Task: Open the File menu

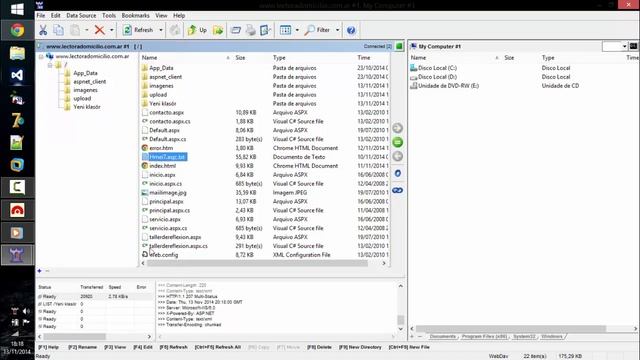Action: tap(41, 16)
